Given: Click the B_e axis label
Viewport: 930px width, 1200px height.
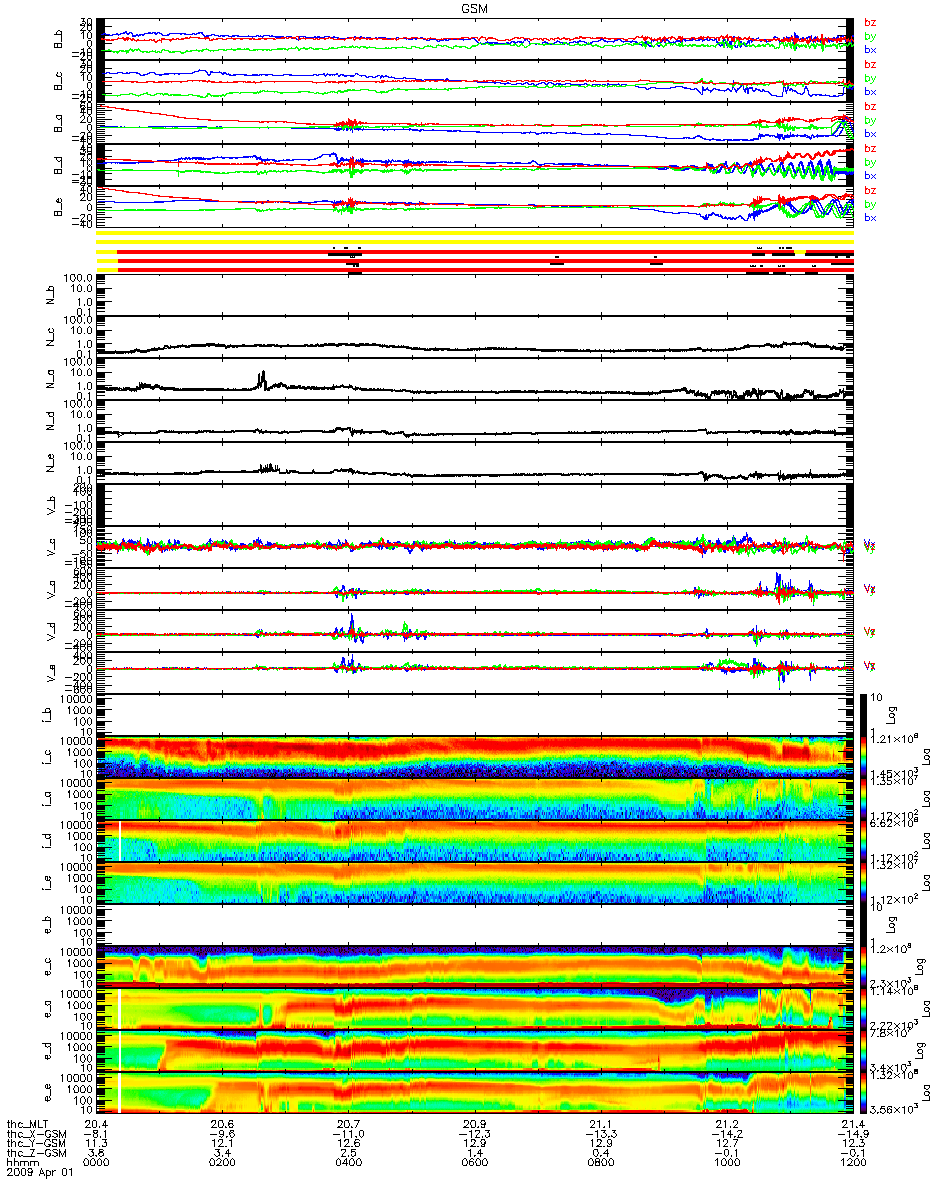Looking at the screenshot, I should click(59, 207).
